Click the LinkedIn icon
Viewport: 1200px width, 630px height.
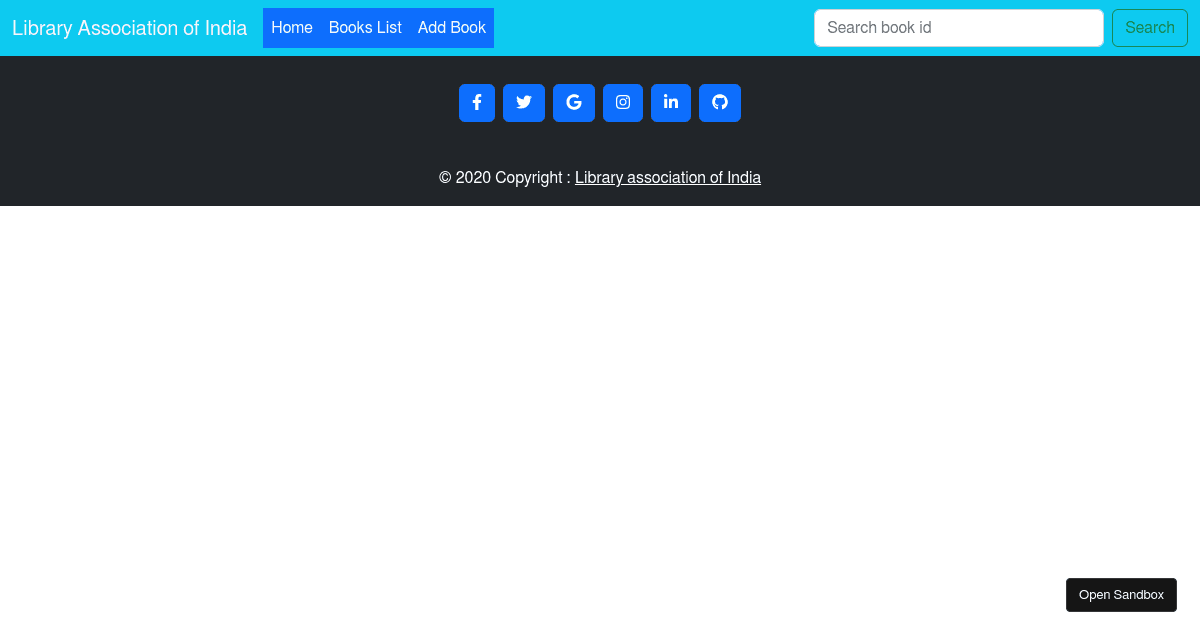[671, 102]
